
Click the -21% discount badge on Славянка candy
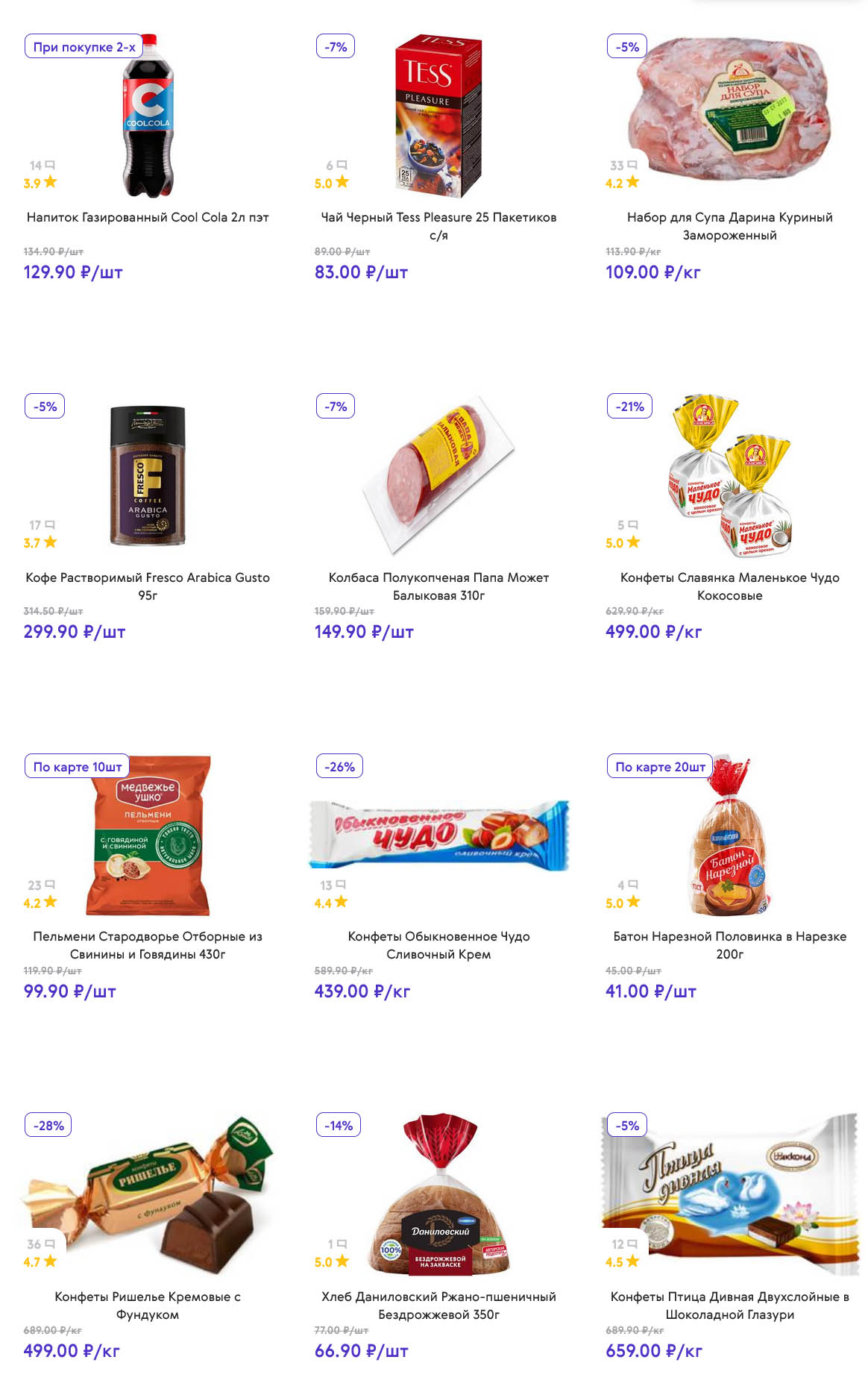point(629,407)
